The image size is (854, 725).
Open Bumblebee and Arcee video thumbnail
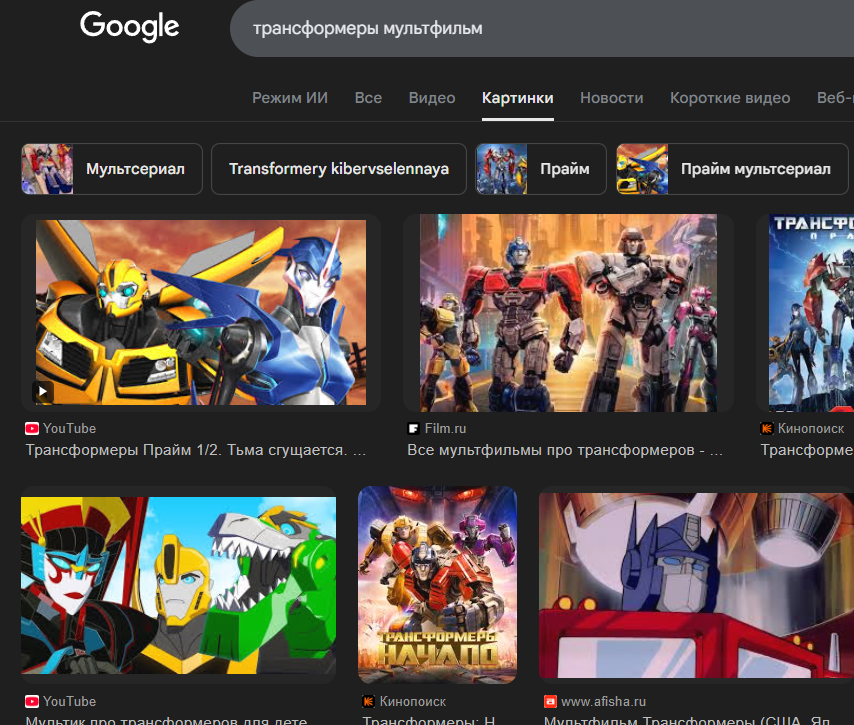coord(201,312)
